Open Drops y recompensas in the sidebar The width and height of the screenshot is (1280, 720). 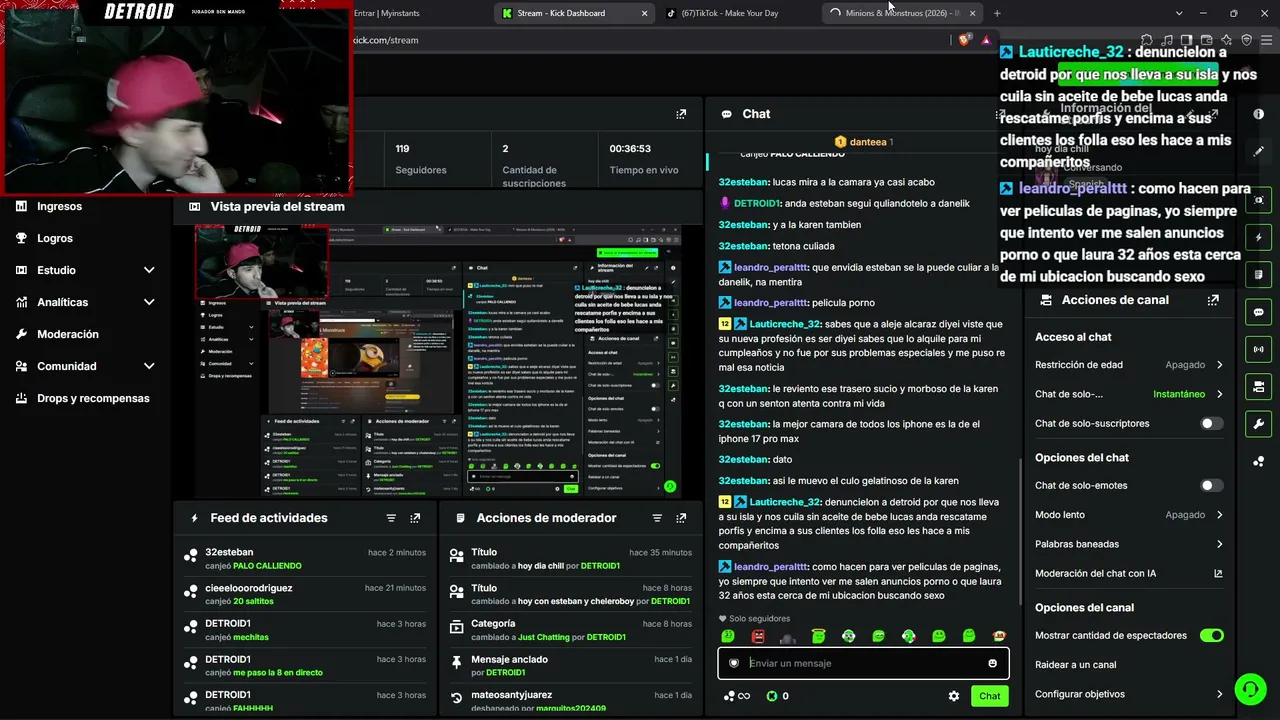[x=93, y=398]
